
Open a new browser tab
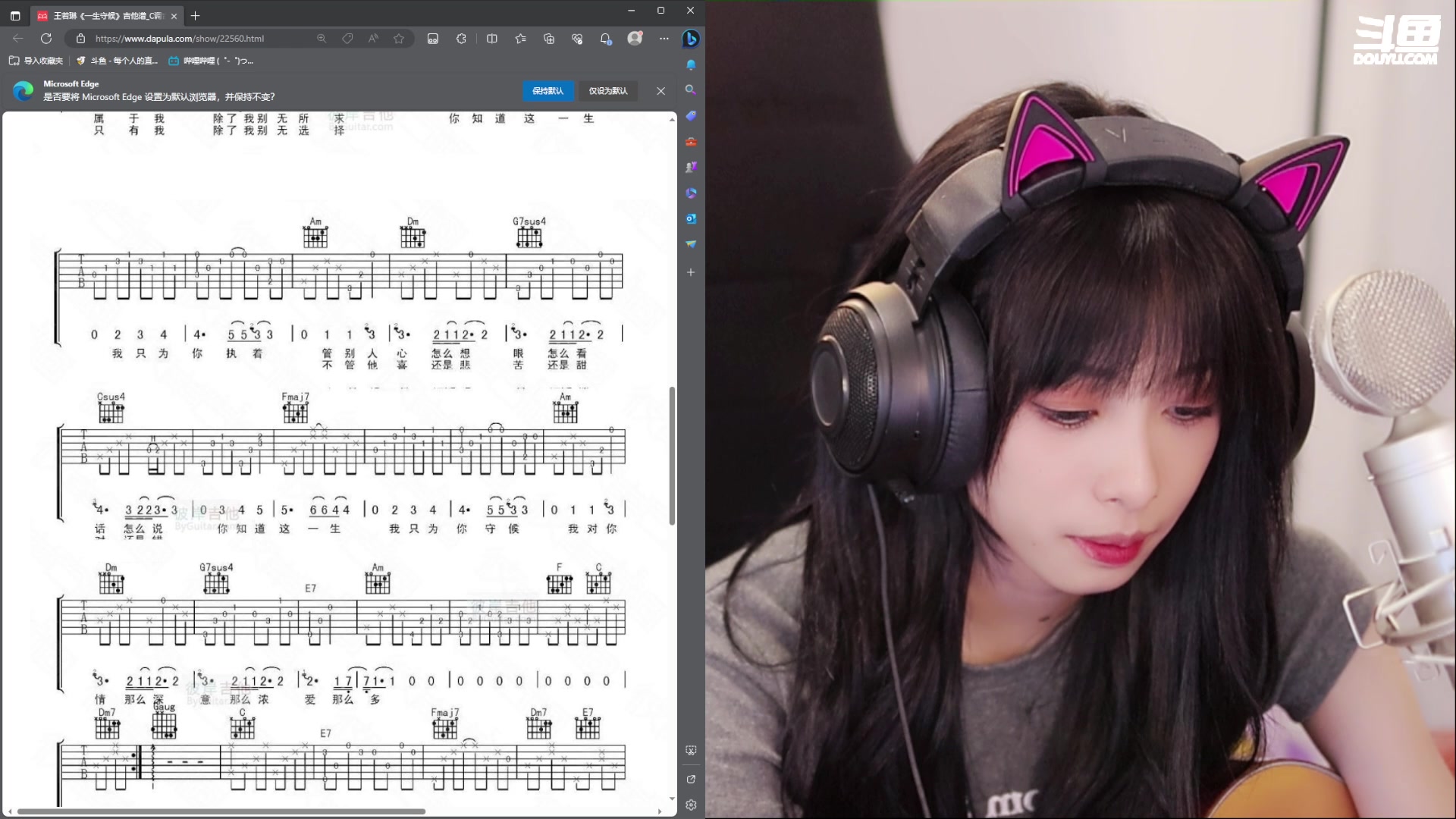pyautogui.click(x=196, y=15)
